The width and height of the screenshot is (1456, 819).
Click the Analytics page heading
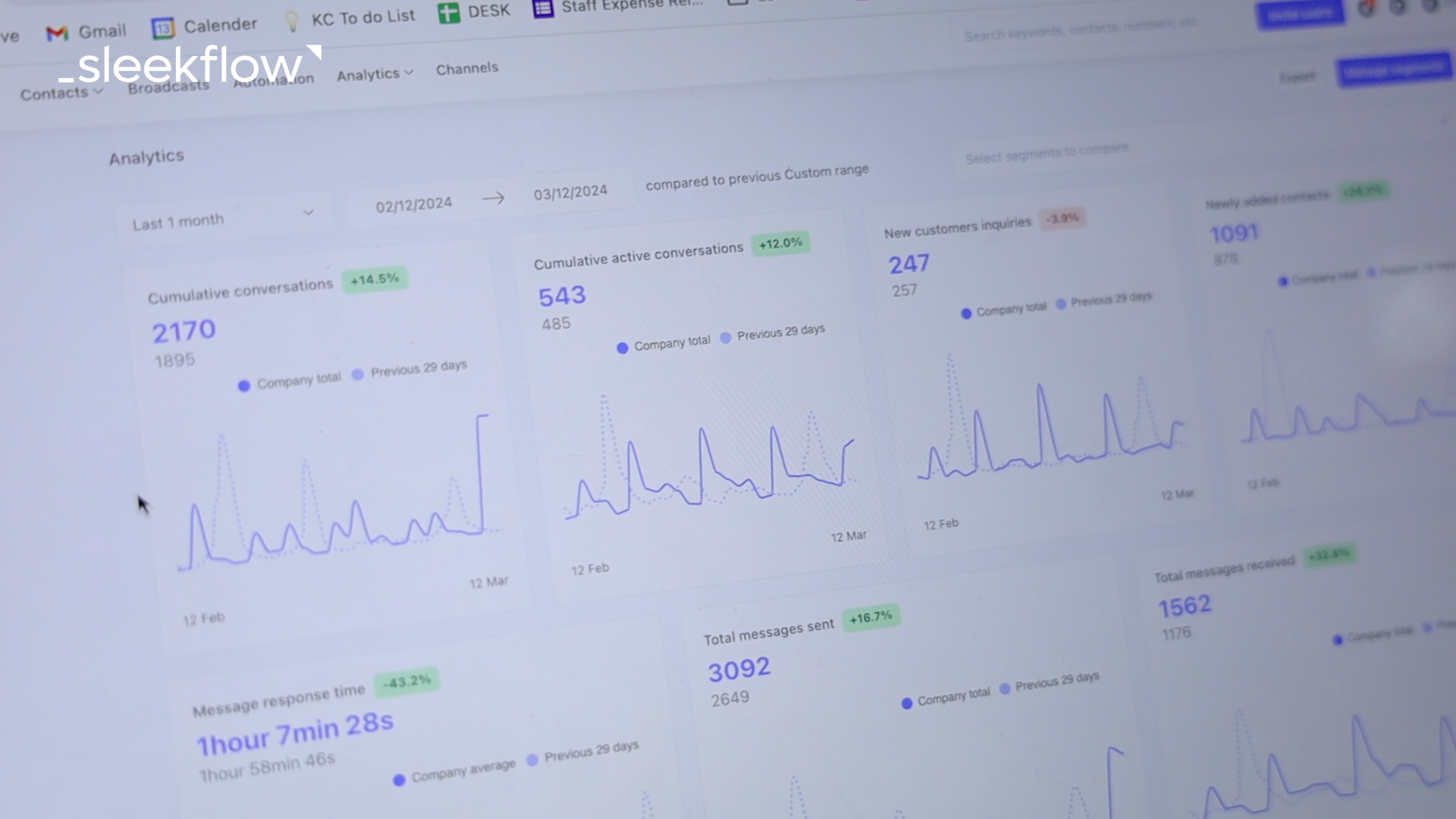pos(146,158)
